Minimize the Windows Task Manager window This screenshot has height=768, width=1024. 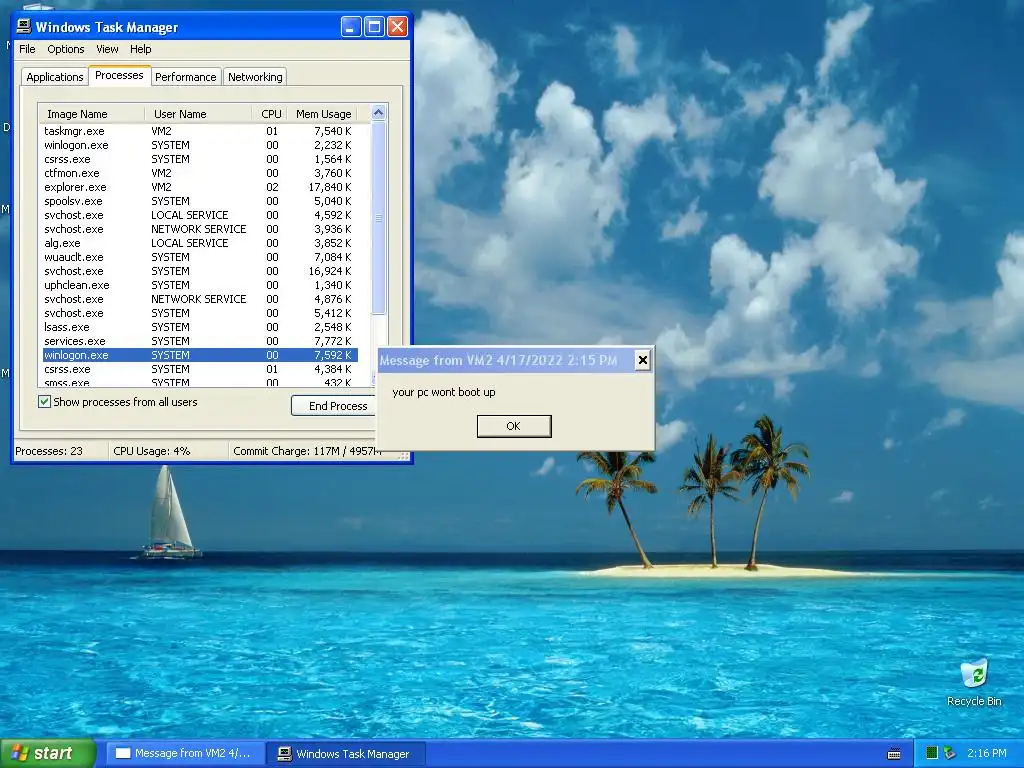coord(351,27)
